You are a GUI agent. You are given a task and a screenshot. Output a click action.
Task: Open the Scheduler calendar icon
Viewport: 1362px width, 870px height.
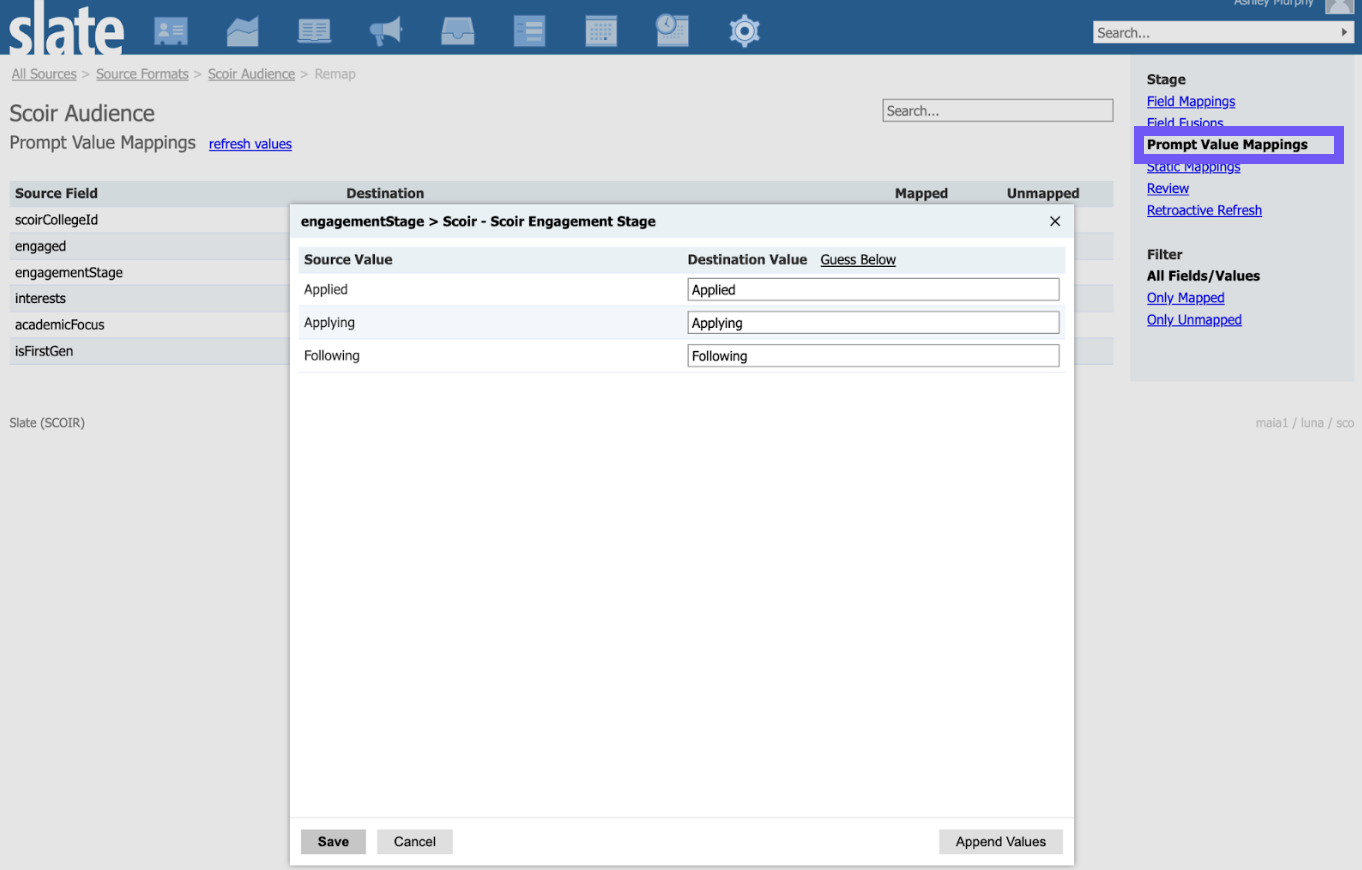[x=601, y=31]
